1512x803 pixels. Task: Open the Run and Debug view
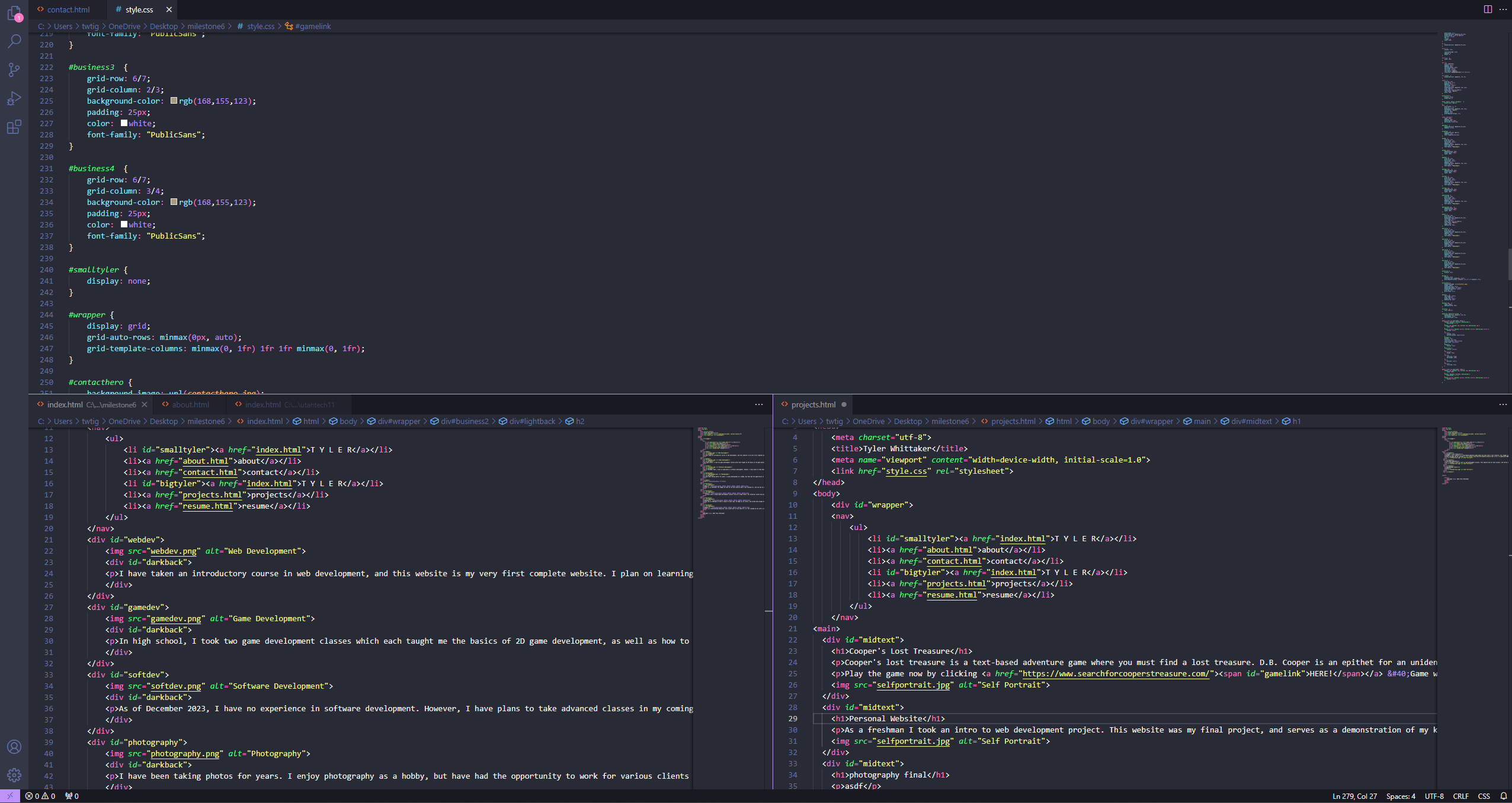coord(14,98)
